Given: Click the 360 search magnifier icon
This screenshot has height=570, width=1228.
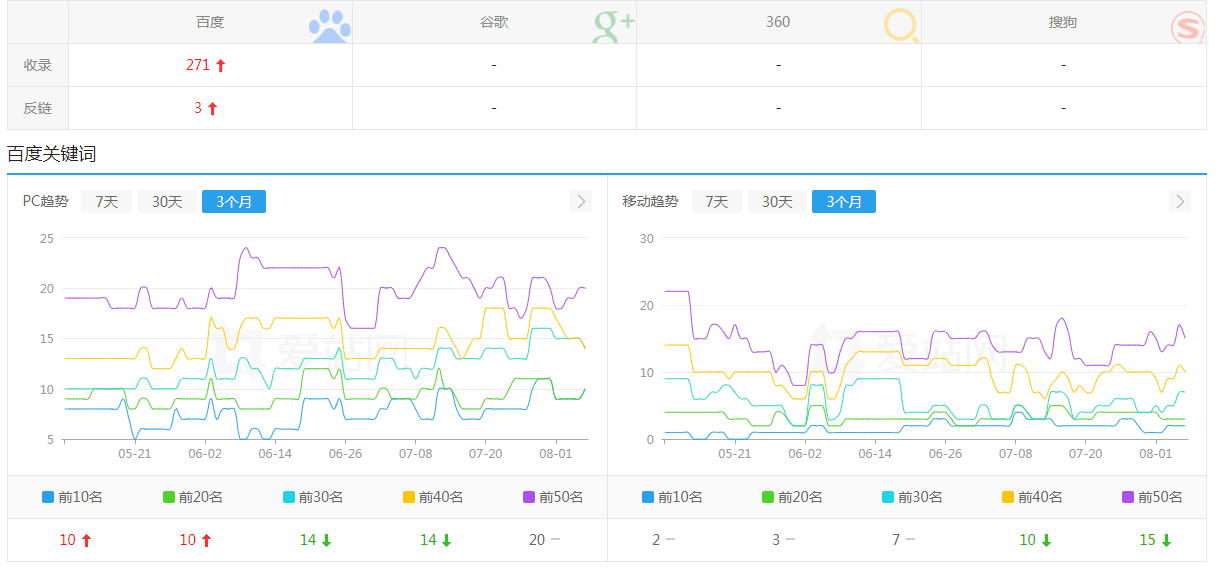Looking at the screenshot, I should pos(900,26).
